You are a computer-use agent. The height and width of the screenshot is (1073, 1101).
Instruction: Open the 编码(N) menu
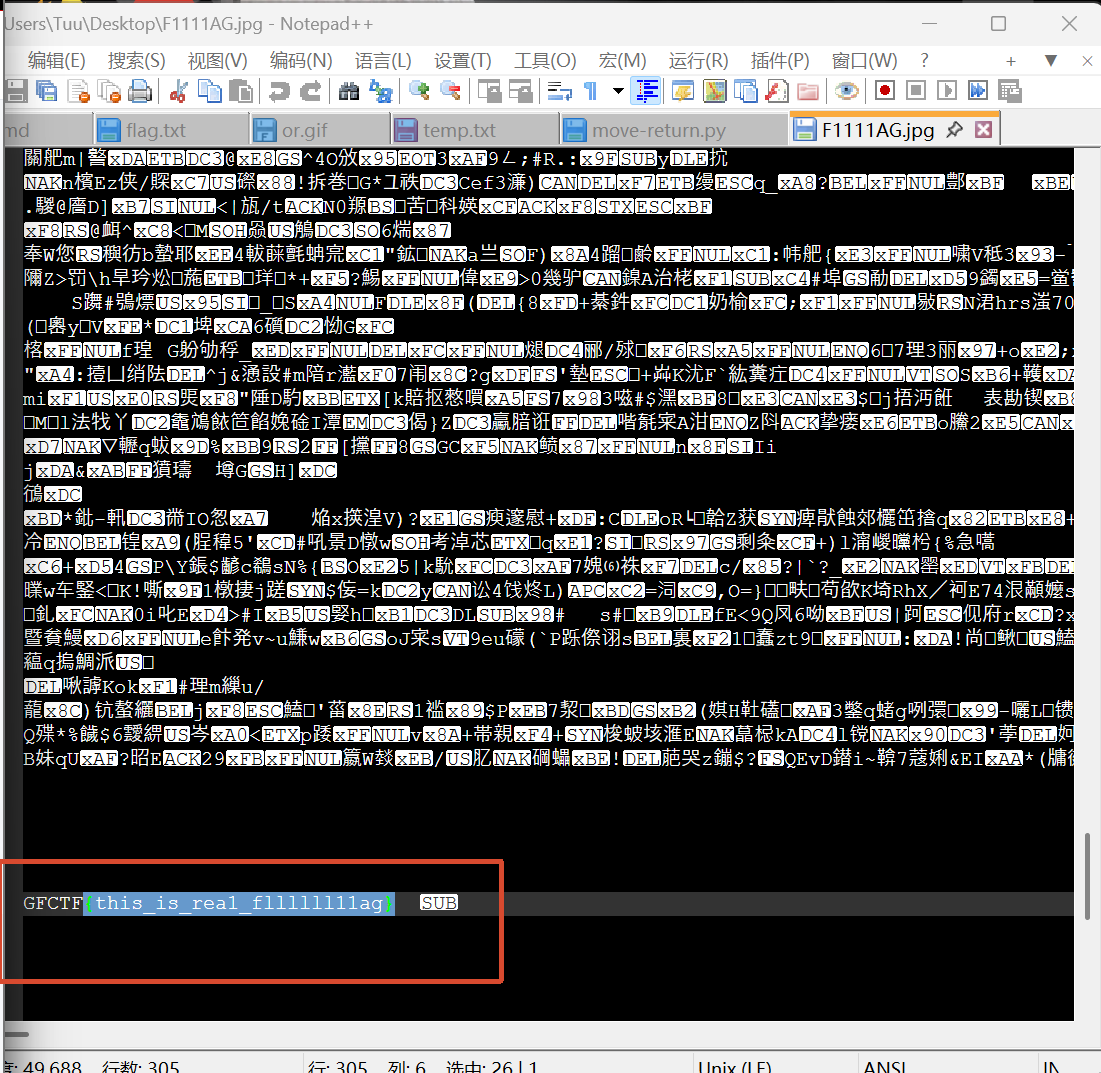(301, 61)
